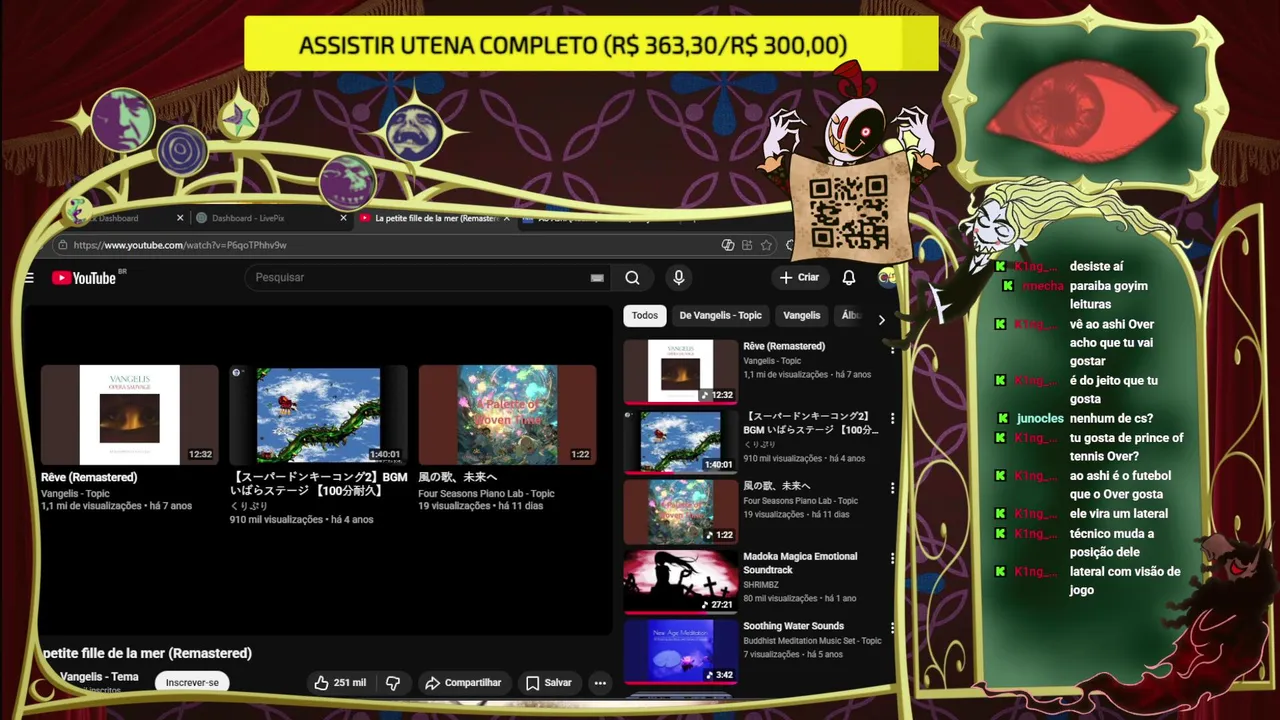Bookmark page with the star icon
This screenshot has height=720, width=1280.
coord(766,245)
